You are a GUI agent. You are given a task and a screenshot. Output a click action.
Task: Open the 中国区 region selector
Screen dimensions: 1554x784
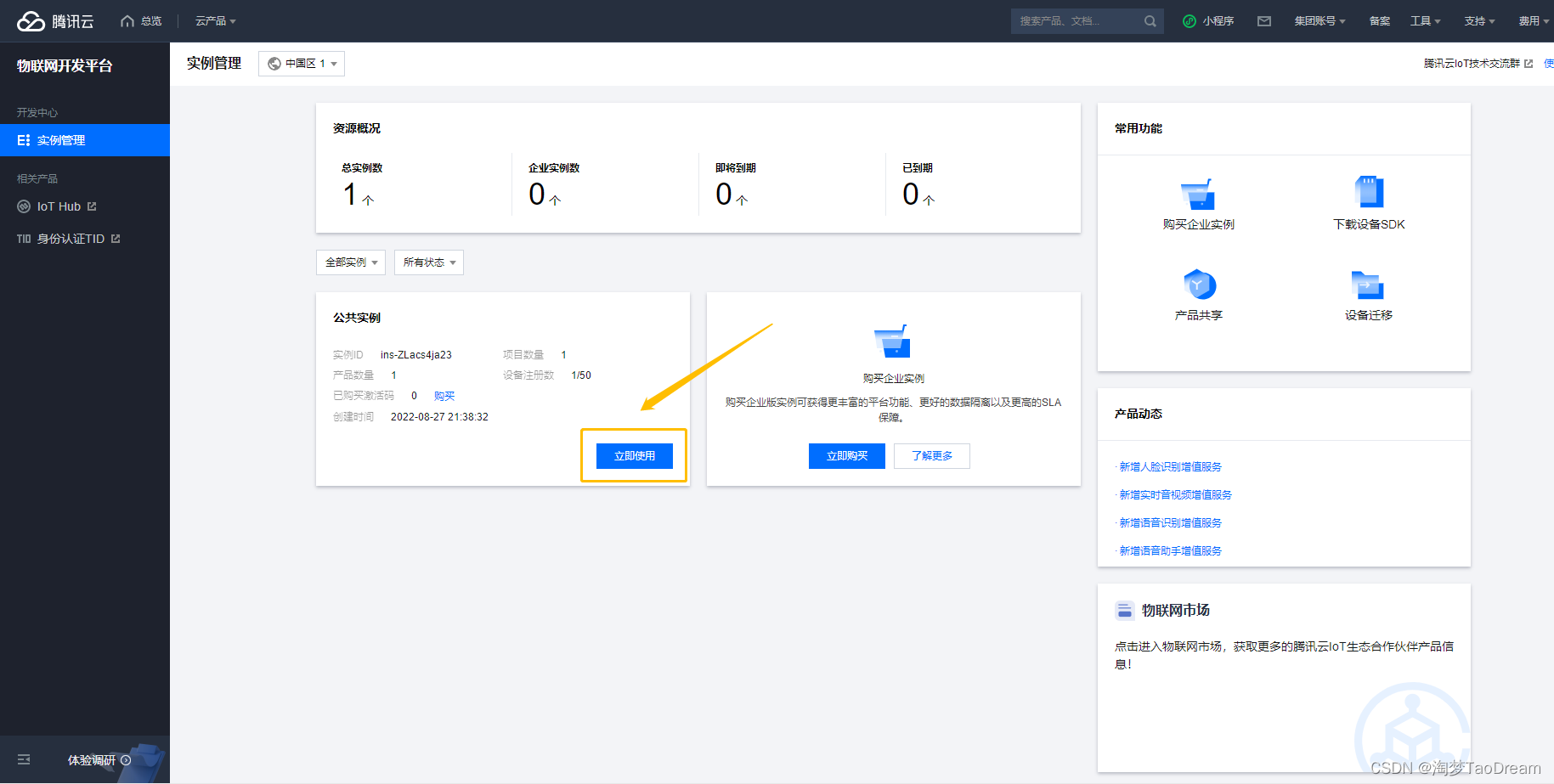click(302, 64)
